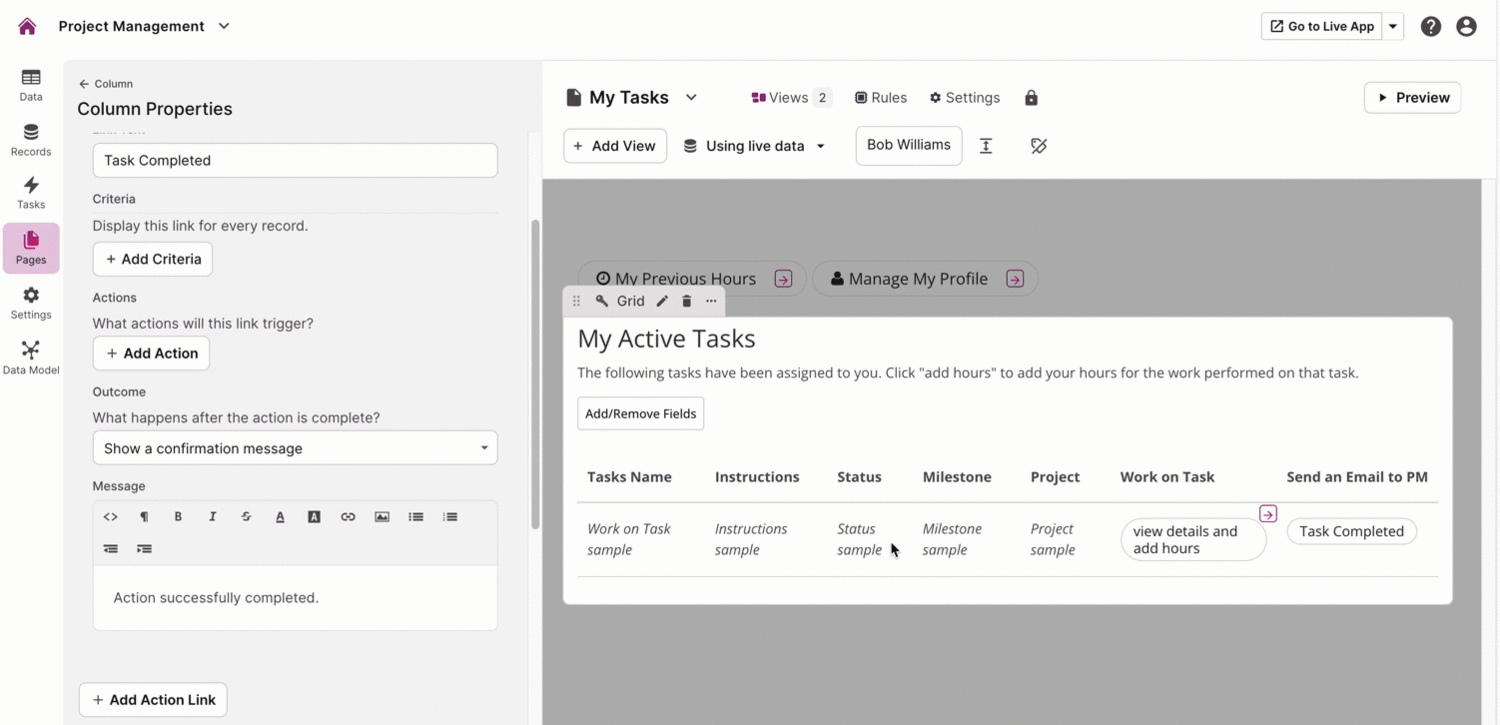The height and width of the screenshot is (725, 1500).
Task: Toggle code view in the message editor
Action: tap(110, 517)
